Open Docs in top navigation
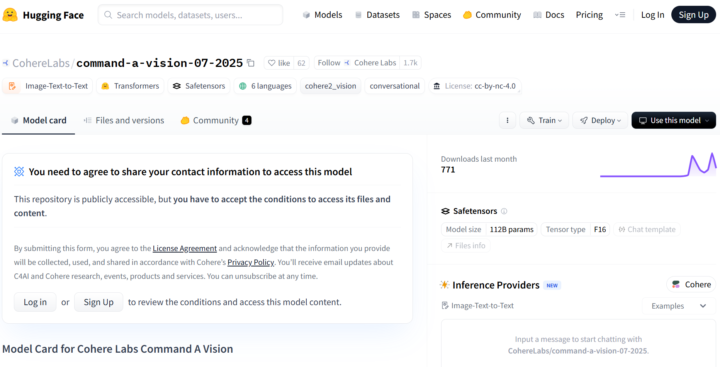 (549, 15)
